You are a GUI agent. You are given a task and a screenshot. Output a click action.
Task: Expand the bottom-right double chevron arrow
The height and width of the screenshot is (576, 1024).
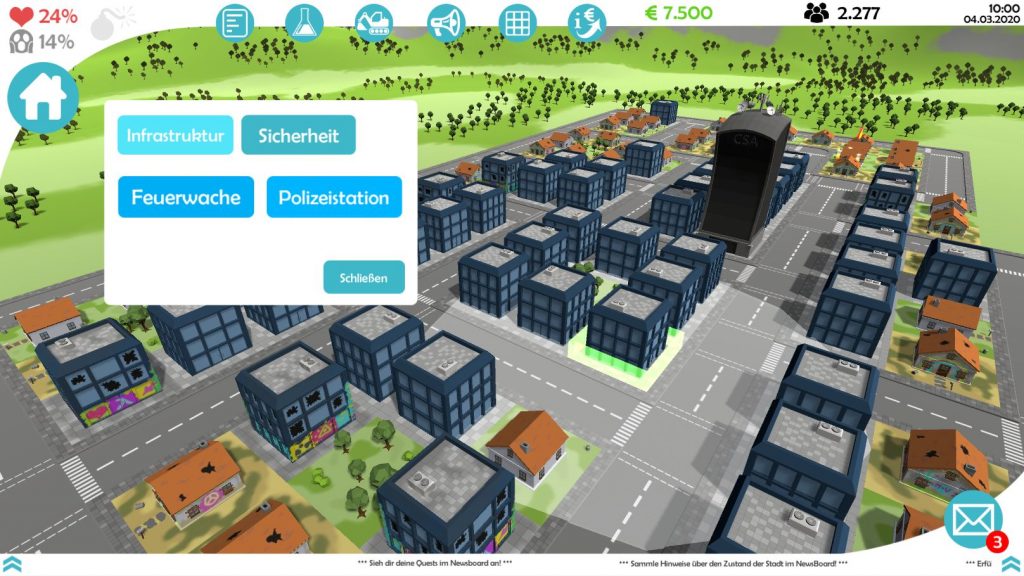[1013, 564]
